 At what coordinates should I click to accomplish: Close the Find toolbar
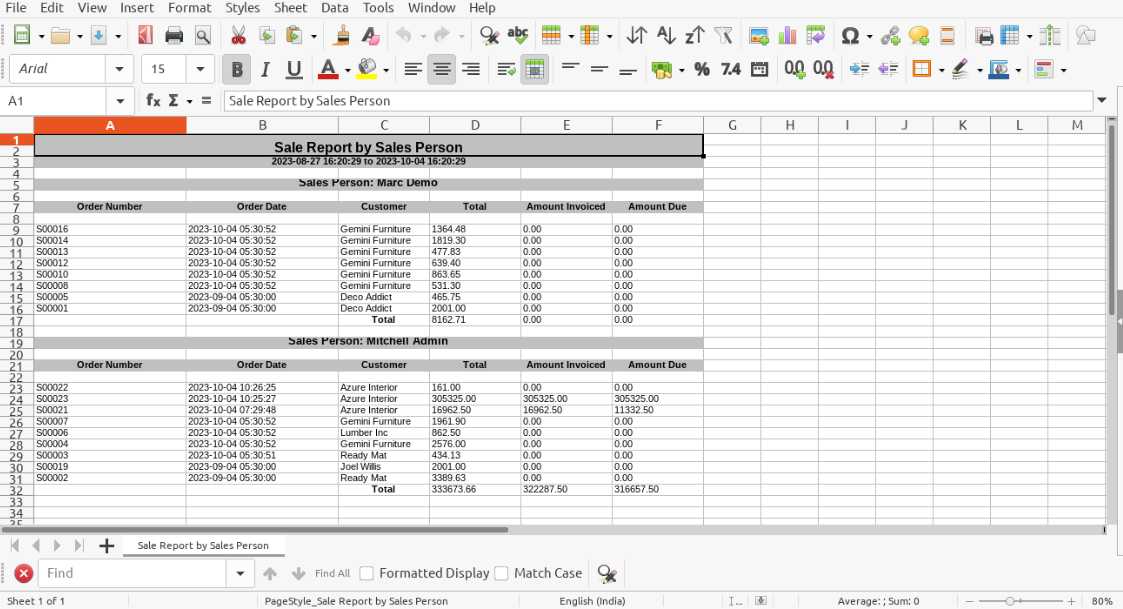(24, 573)
